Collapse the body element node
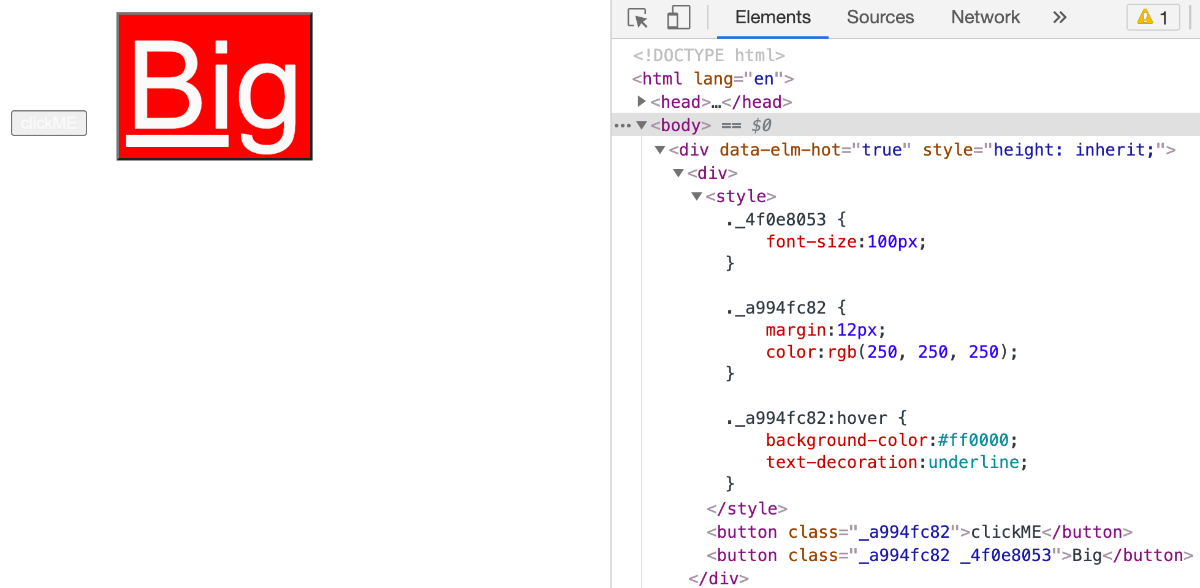1200x588 pixels. click(x=642, y=126)
